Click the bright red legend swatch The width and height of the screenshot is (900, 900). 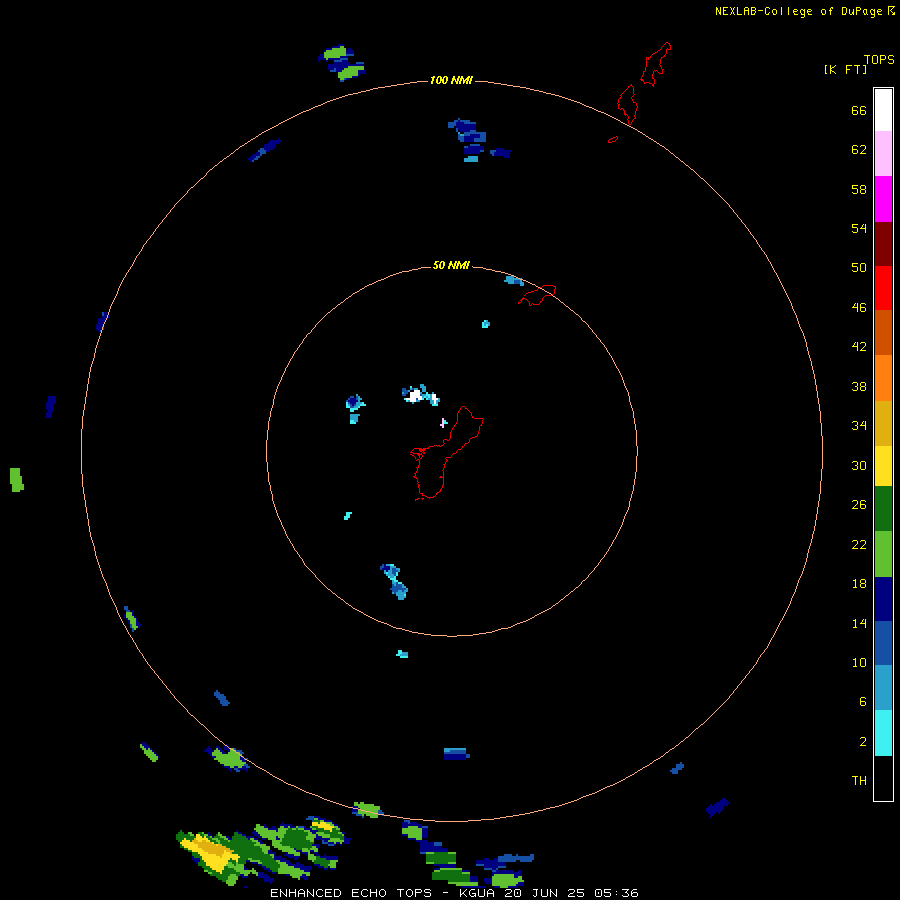(x=883, y=288)
